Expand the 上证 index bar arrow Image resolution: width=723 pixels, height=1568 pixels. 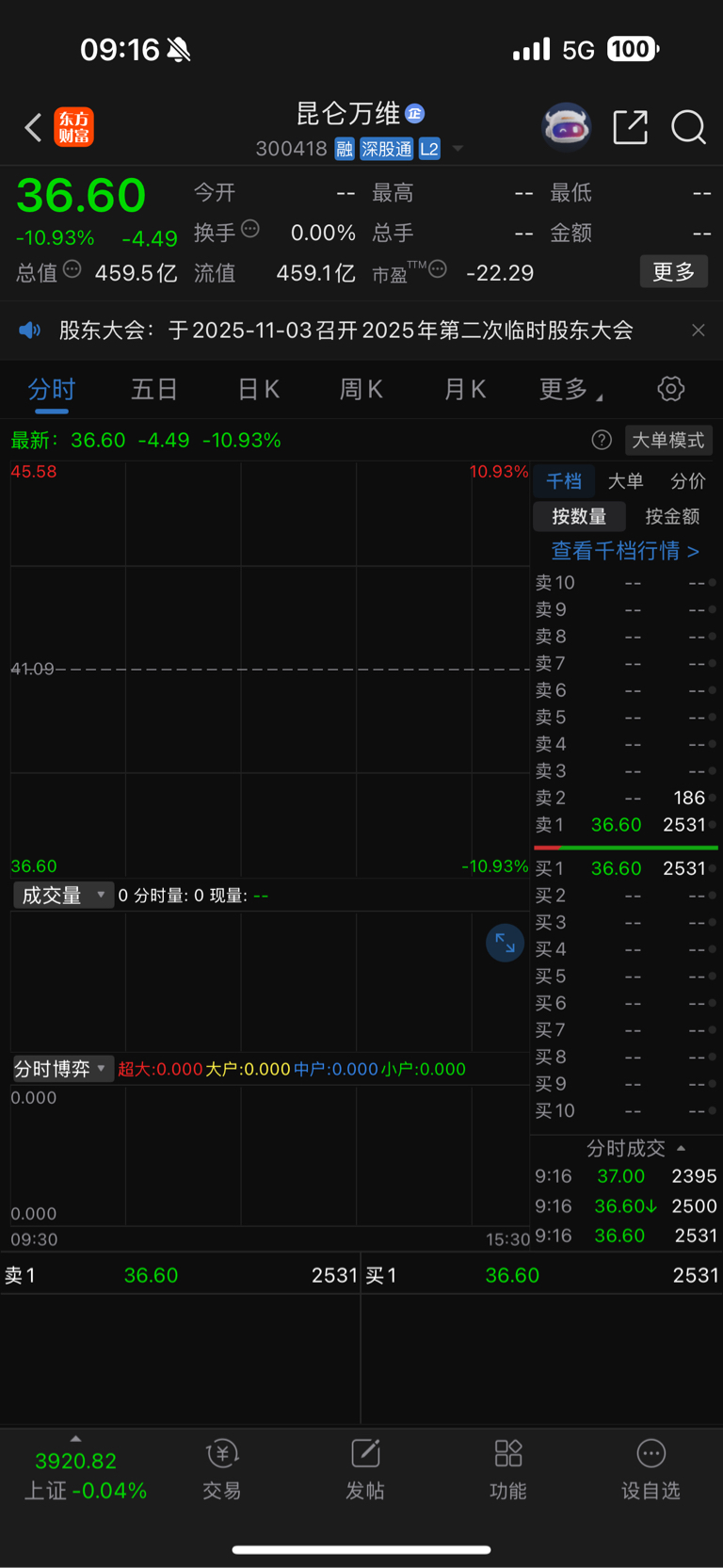click(75, 1438)
